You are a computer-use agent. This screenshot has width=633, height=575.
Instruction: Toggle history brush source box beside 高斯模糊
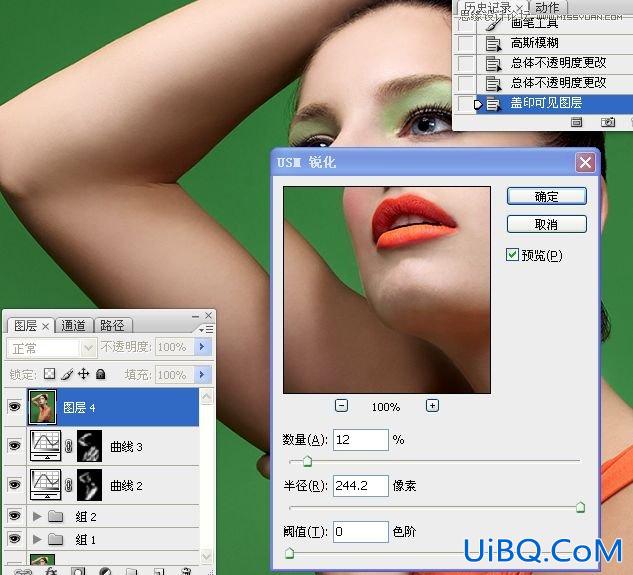point(465,42)
